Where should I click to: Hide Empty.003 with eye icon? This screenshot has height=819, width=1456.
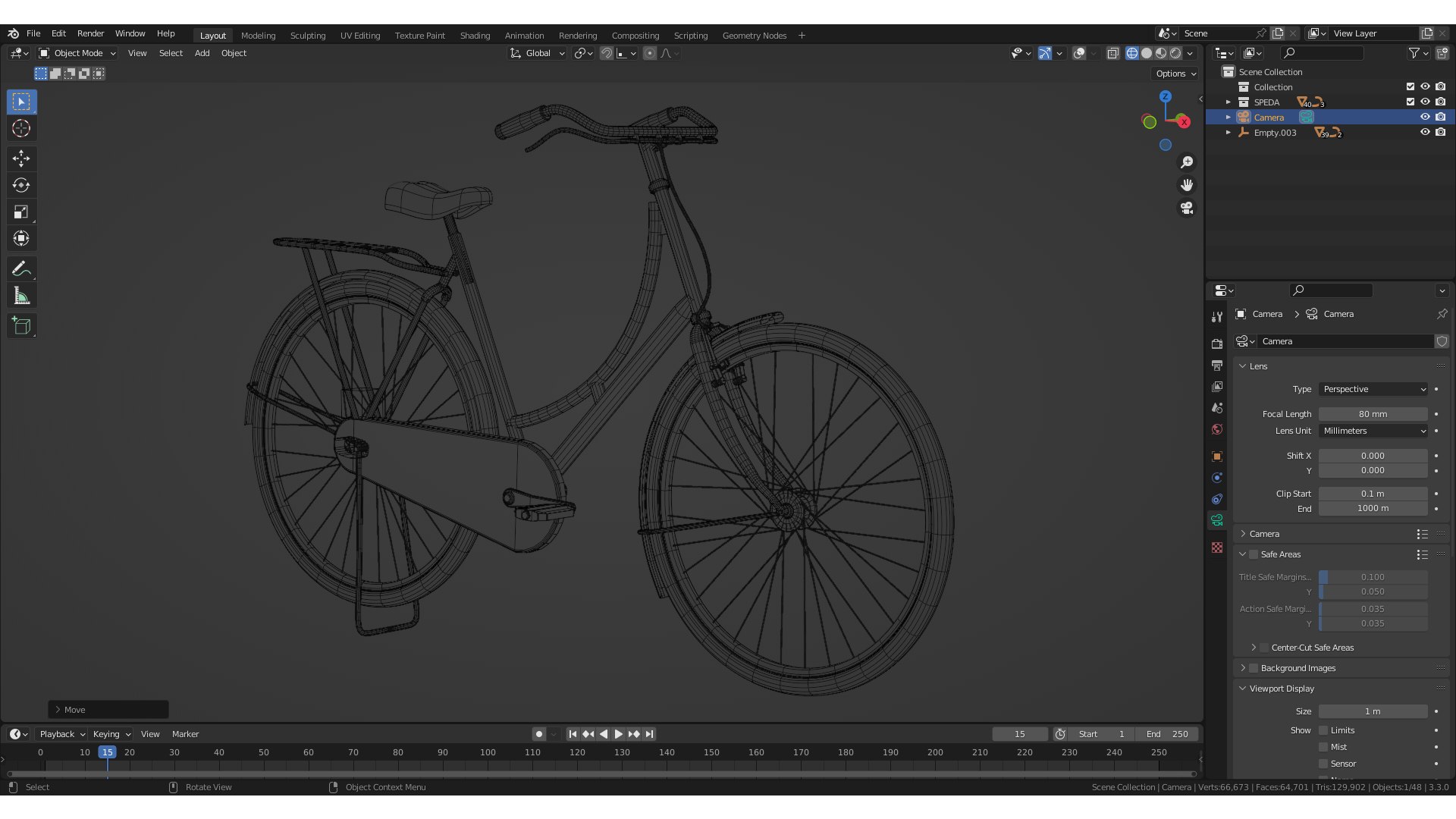coord(1425,132)
